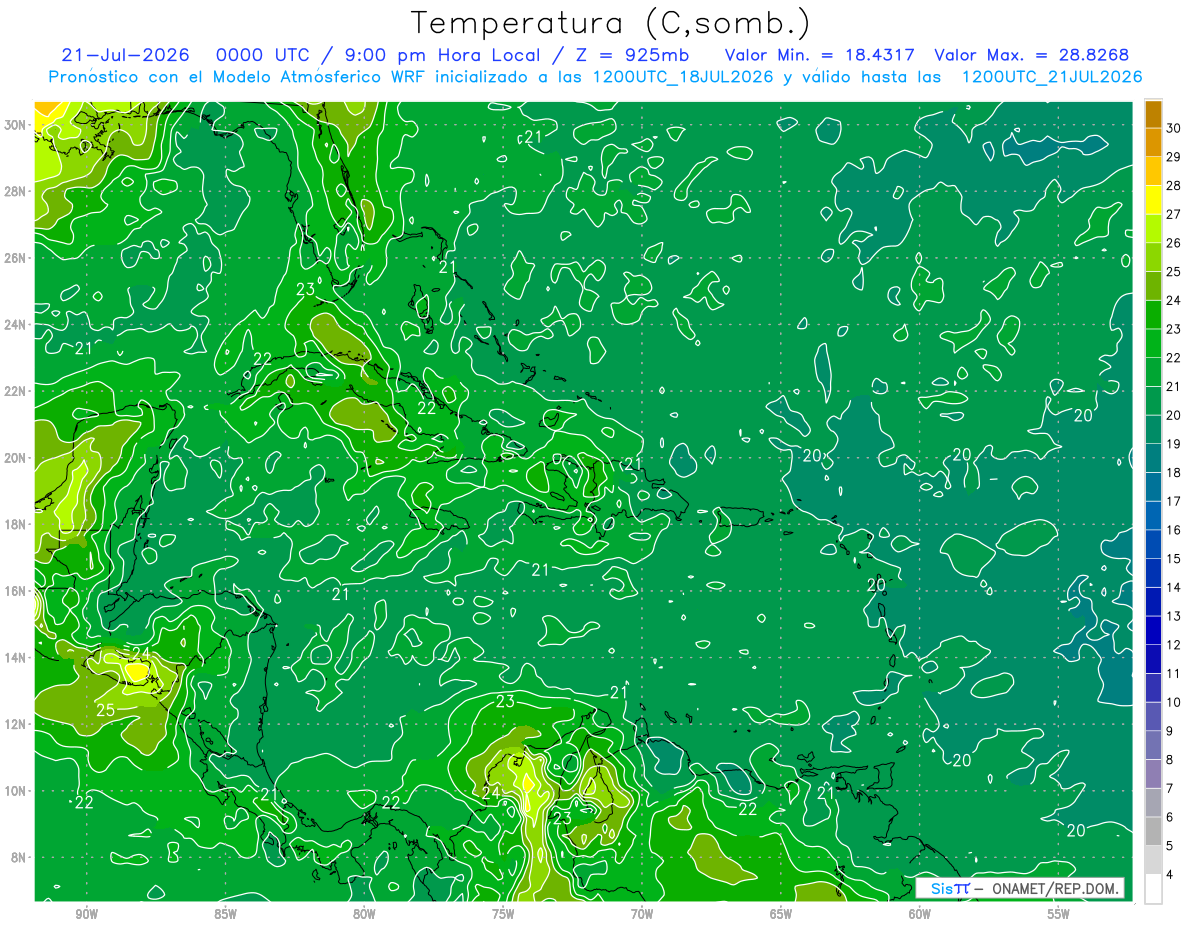Click the 90W longitude label

point(86,914)
